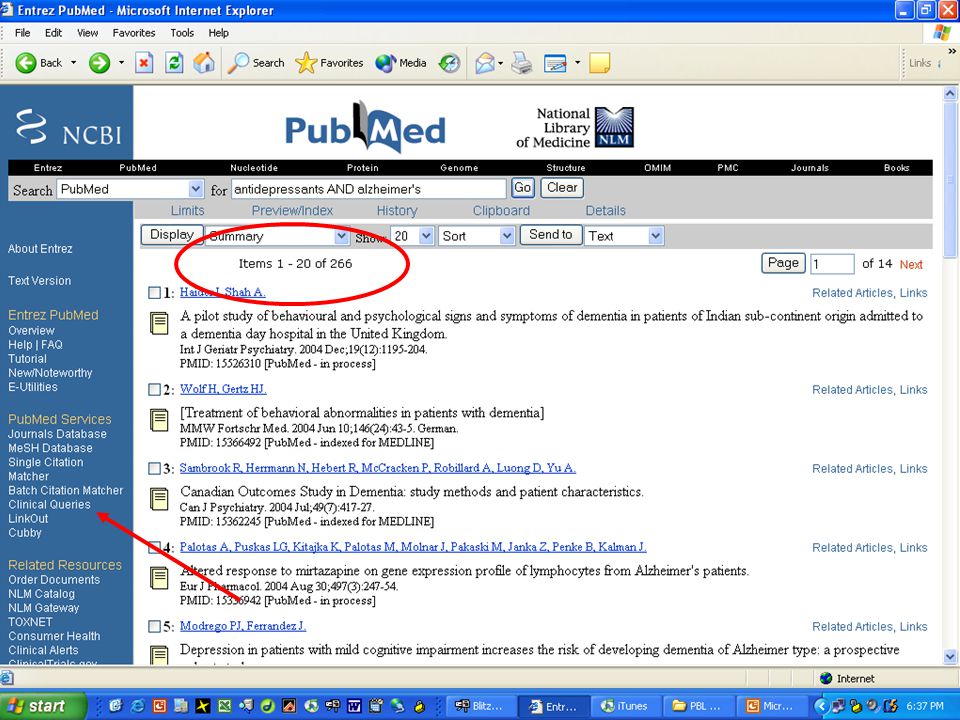Click the PubMed logo banner
Viewport: 960px width, 720px height.
click(x=366, y=127)
